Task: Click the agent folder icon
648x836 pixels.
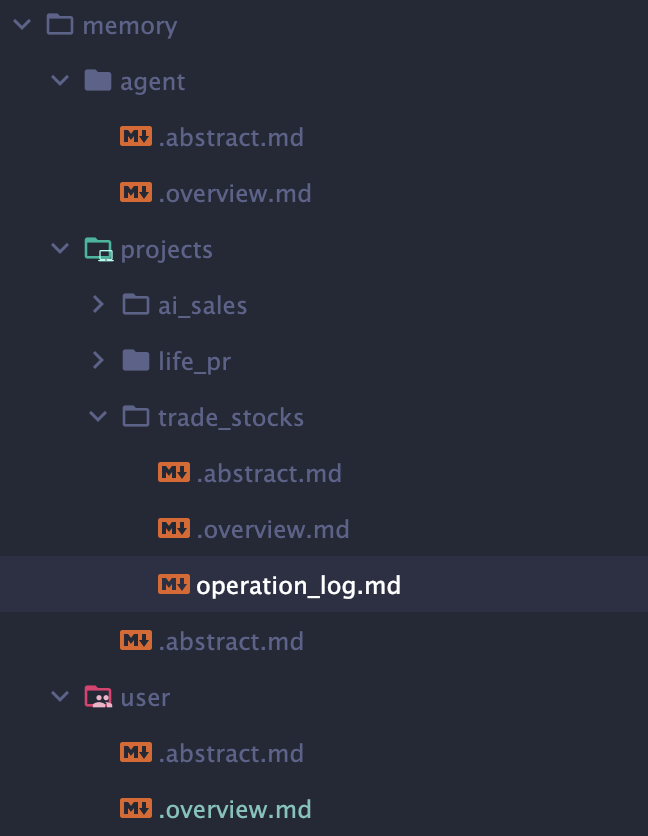Action: click(98, 81)
